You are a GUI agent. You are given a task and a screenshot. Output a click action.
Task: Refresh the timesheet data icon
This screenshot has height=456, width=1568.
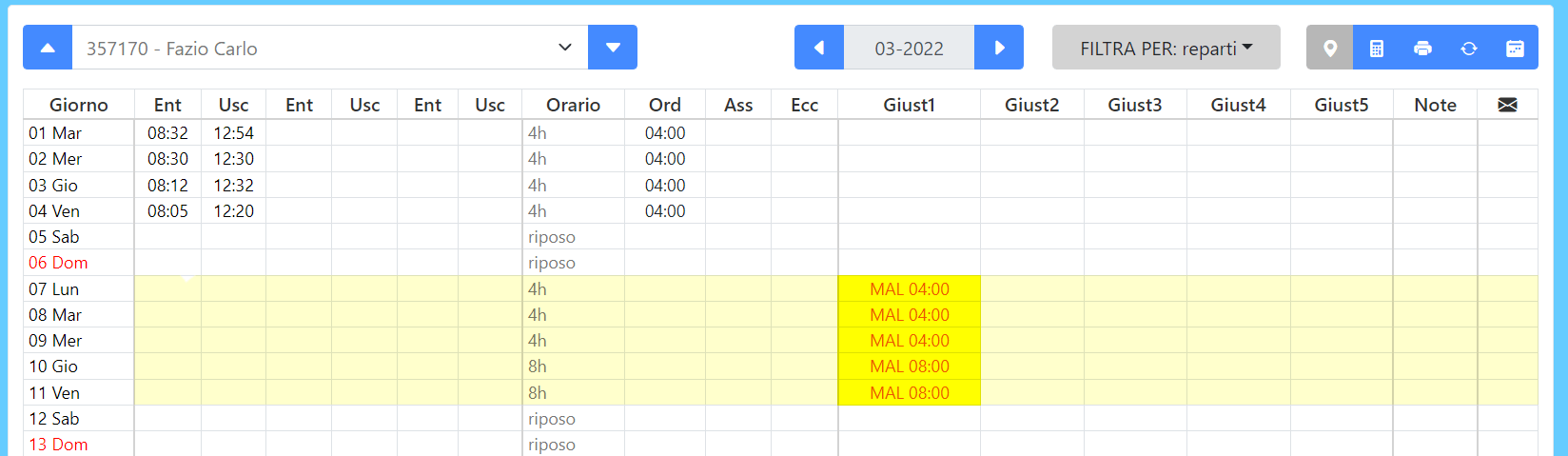1469,48
